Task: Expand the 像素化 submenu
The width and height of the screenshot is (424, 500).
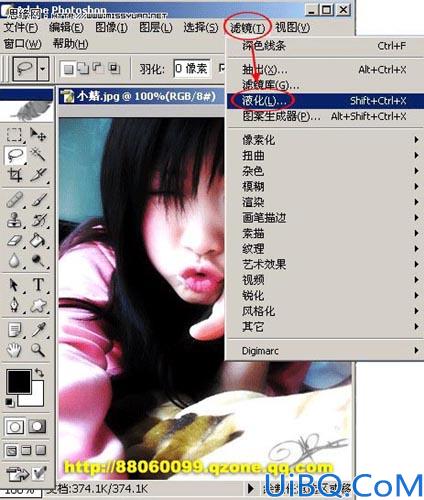Action: (x=325, y=140)
